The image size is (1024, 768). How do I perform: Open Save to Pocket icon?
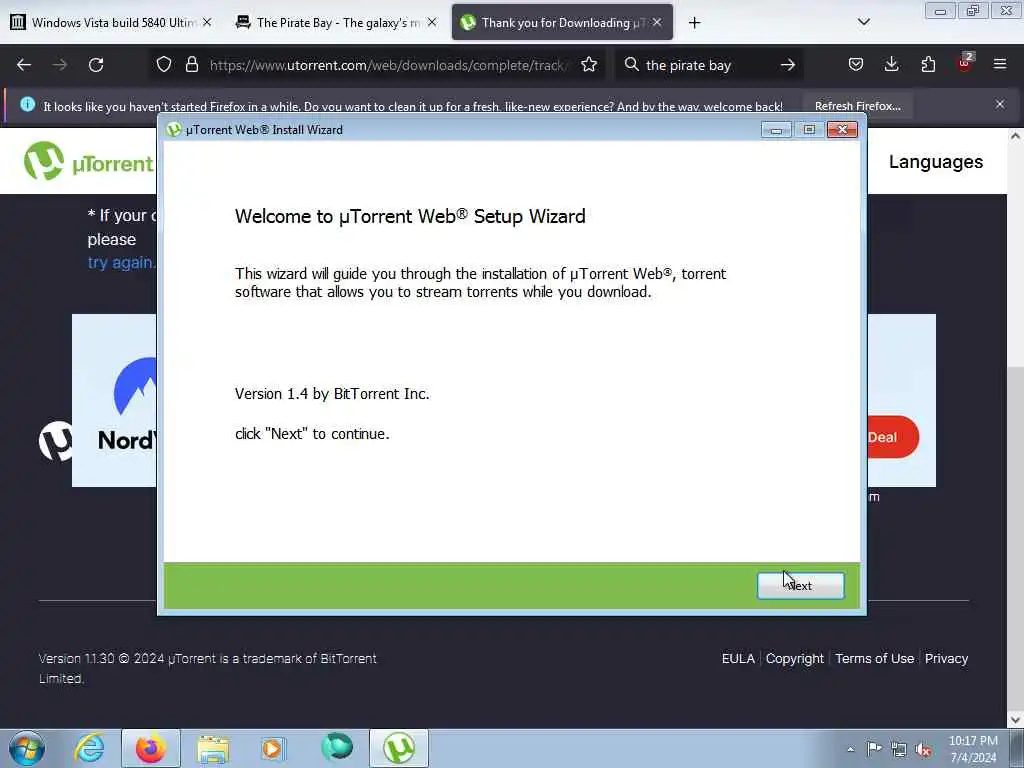pos(856,65)
